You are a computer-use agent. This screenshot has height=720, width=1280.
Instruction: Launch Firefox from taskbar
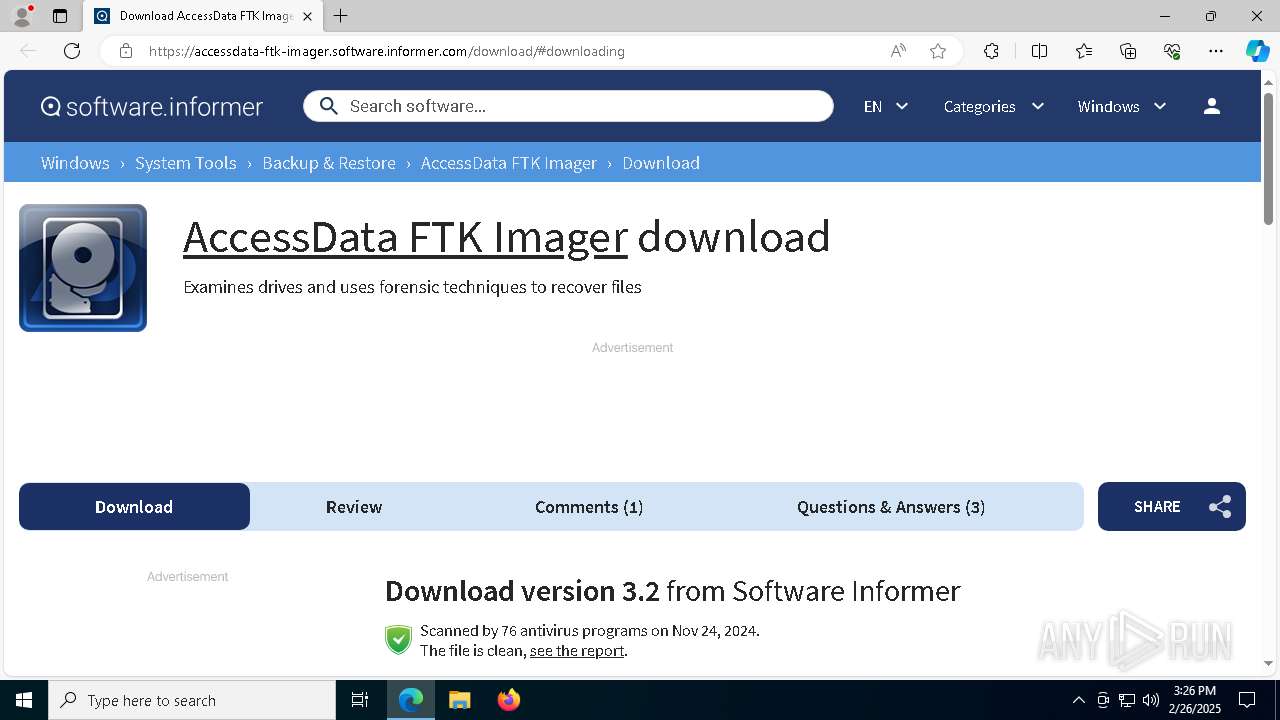pyautogui.click(x=509, y=700)
